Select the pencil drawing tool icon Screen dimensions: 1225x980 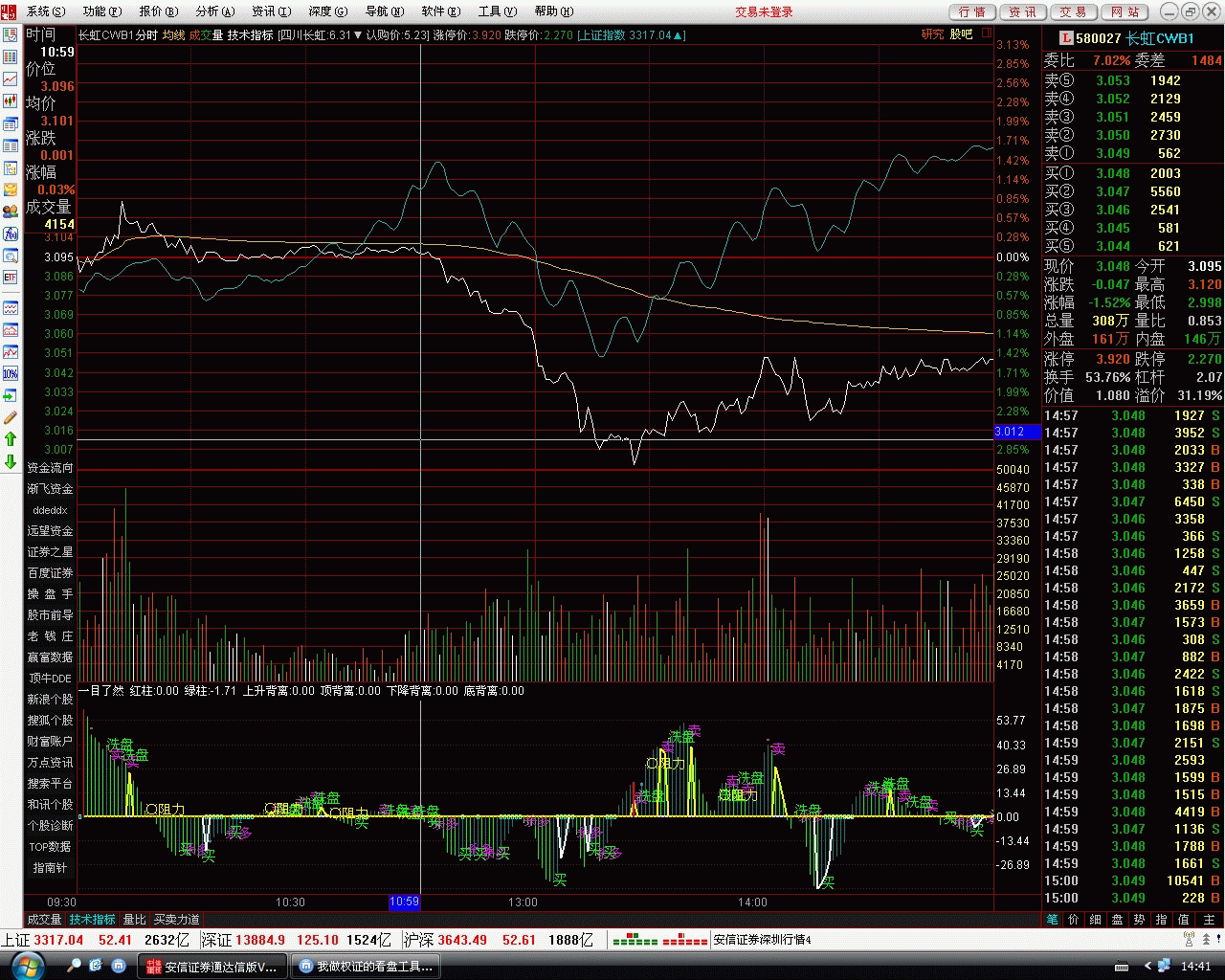coord(11,417)
